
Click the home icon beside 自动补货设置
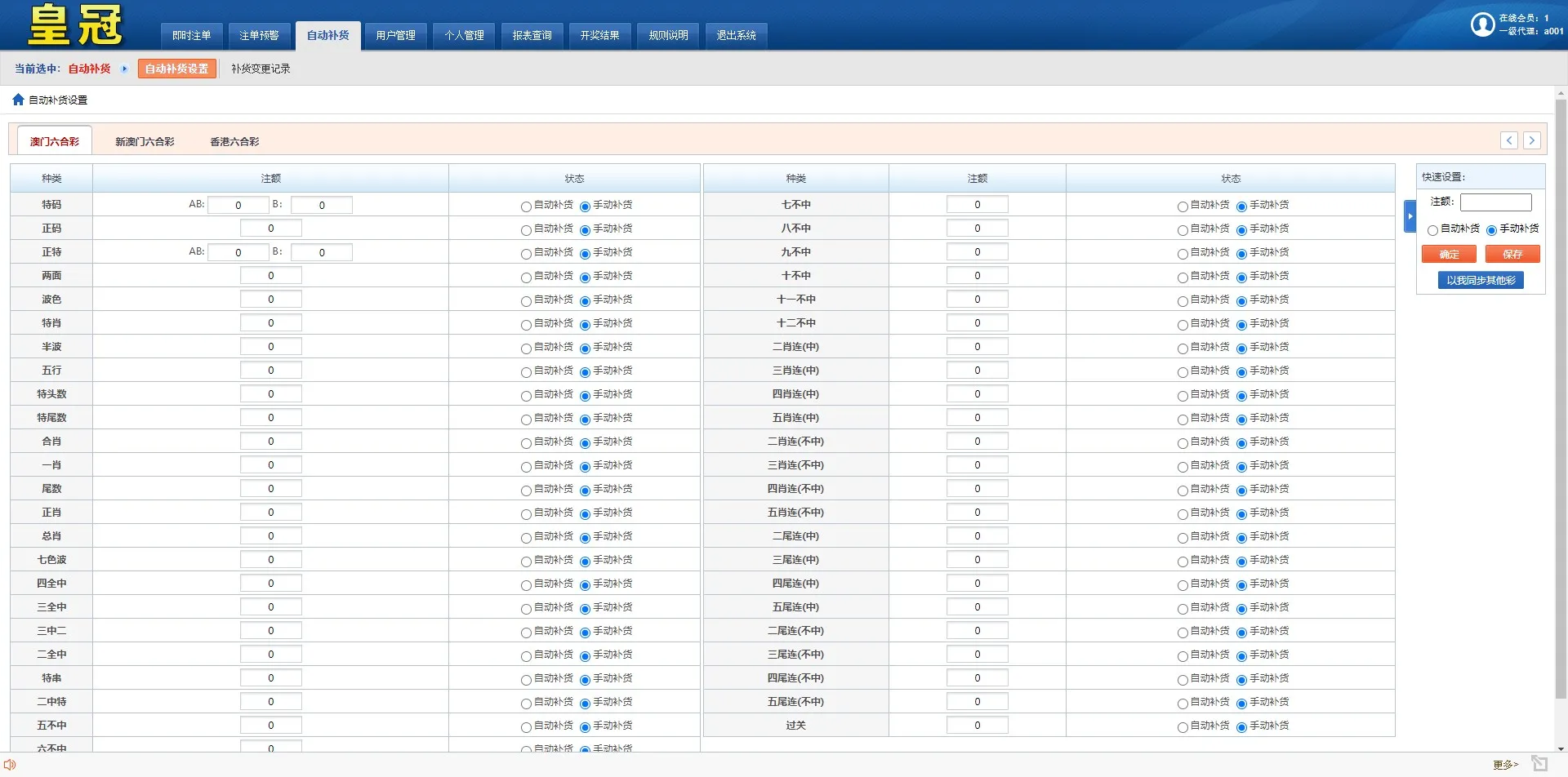tap(18, 100)
